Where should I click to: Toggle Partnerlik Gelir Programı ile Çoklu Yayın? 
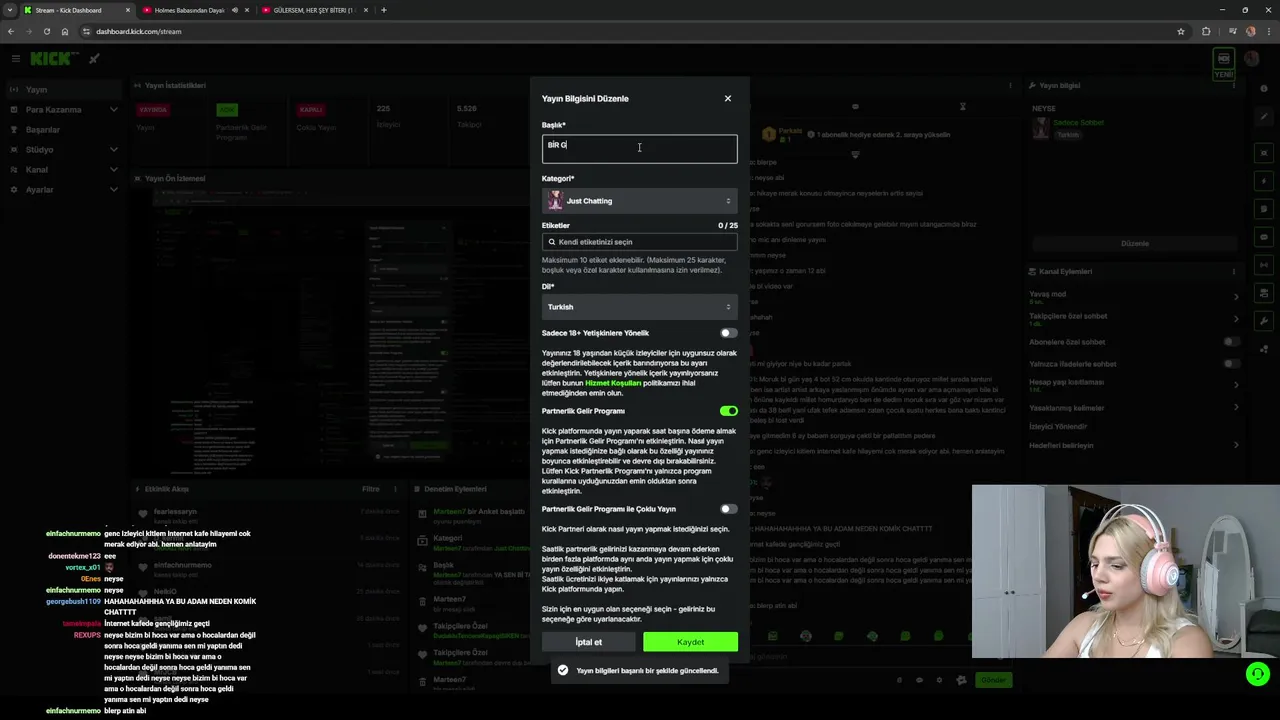click(728, 509)
